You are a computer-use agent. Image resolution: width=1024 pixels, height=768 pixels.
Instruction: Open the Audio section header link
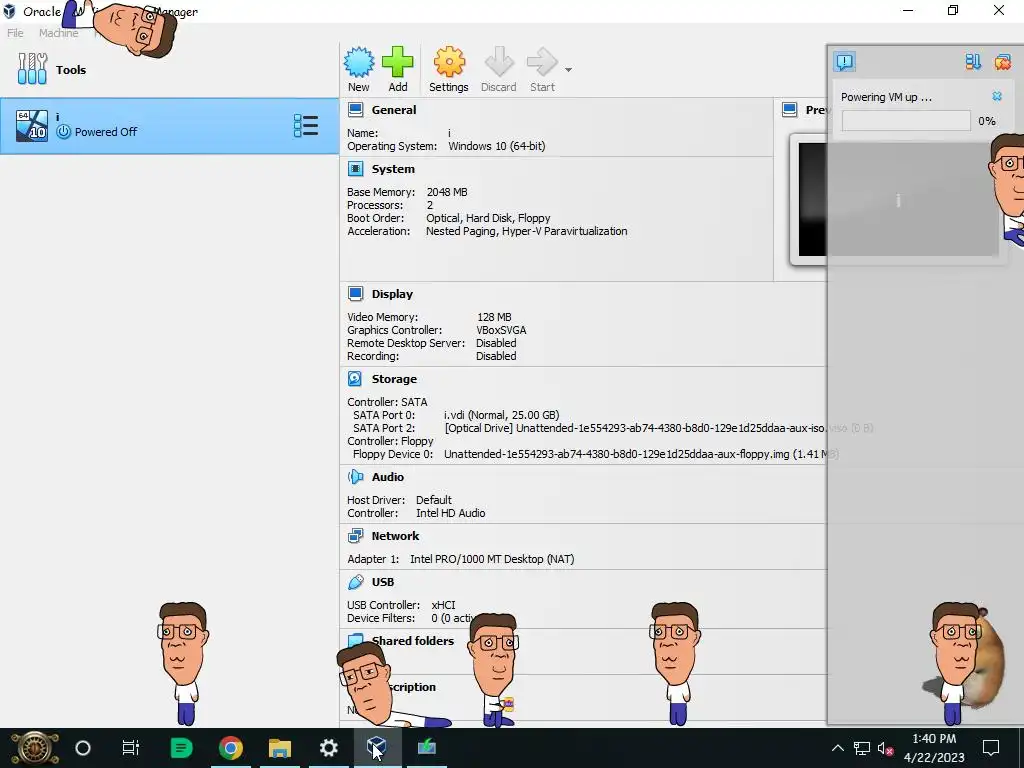pyautogui.click(x=388, y=477)
